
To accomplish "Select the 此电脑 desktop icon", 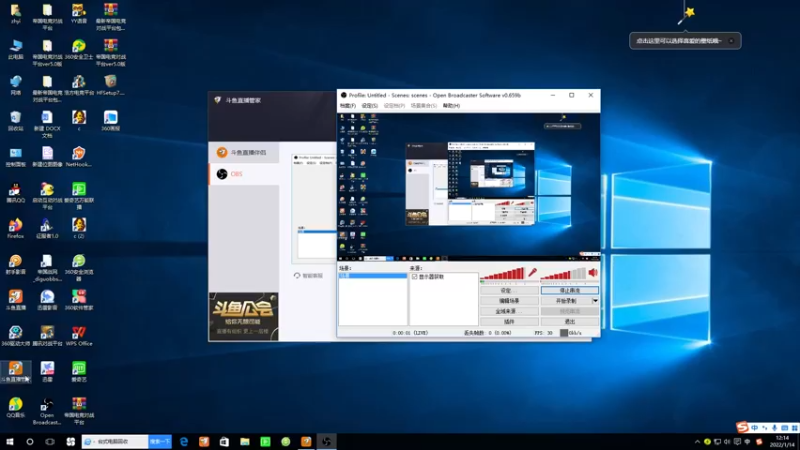I will [15, 50].
